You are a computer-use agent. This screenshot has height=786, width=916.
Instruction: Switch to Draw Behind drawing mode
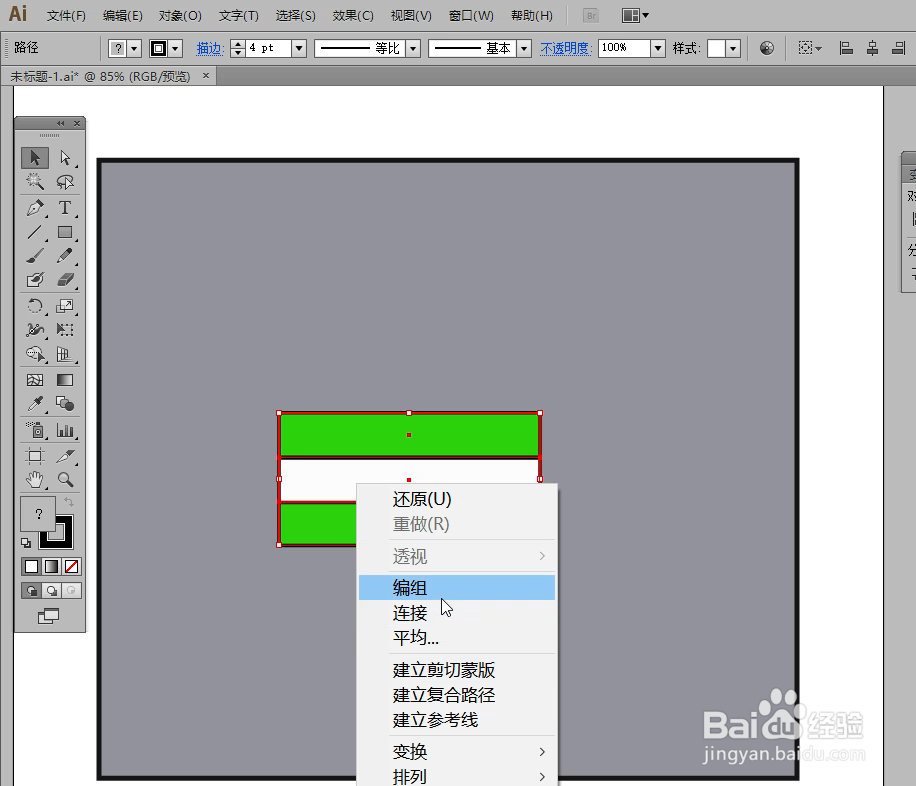tap(53, 590)
